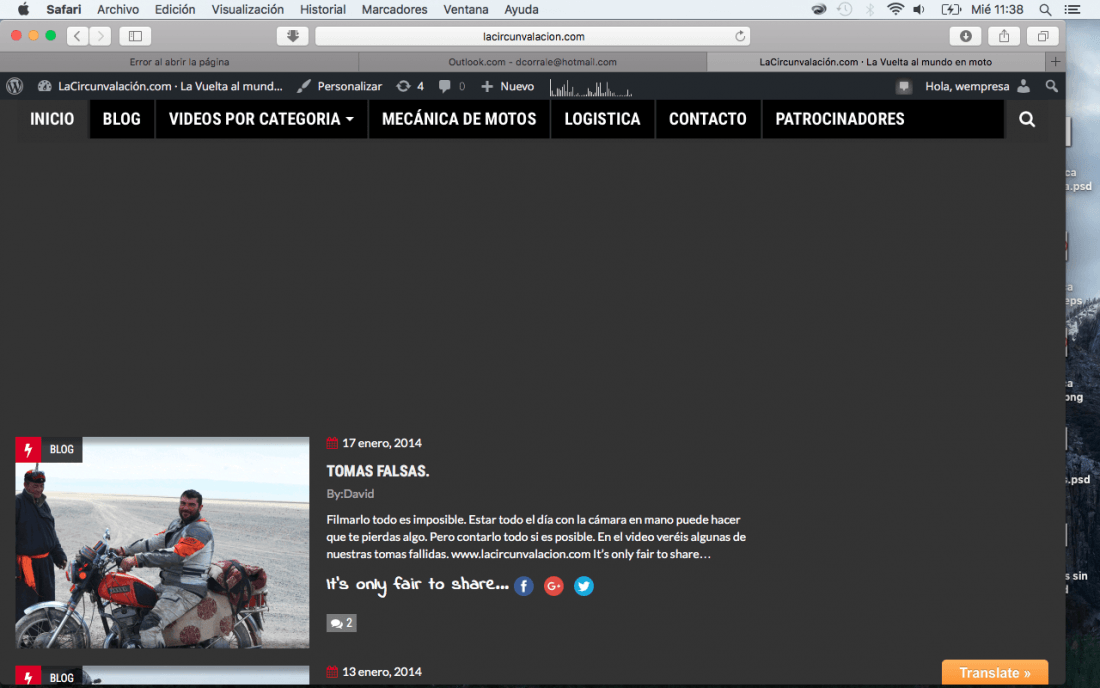The image size is (1100, 688).
Task: Open Wi-Fi status menu
Action: (894, 10)
